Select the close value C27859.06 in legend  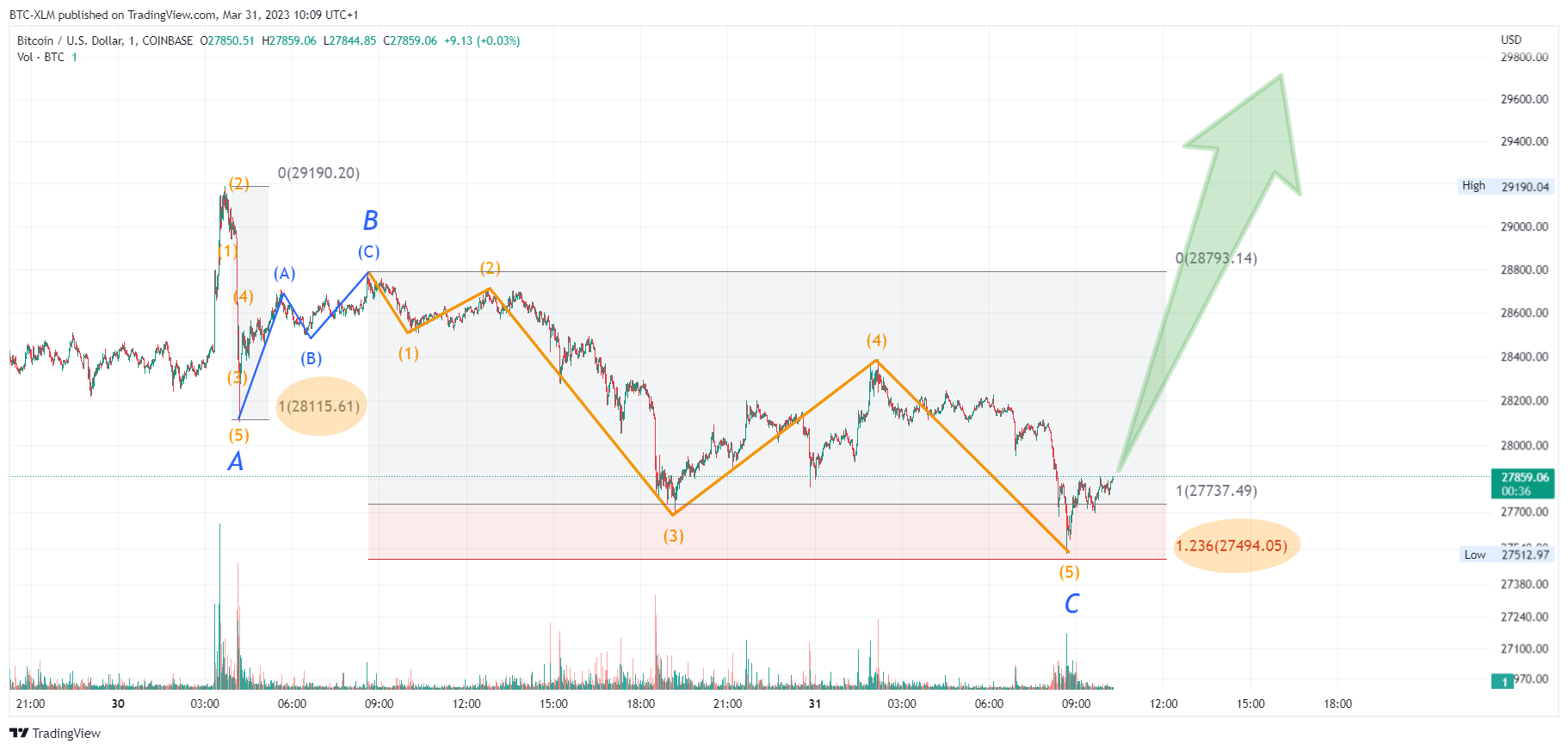coord(410,40)
